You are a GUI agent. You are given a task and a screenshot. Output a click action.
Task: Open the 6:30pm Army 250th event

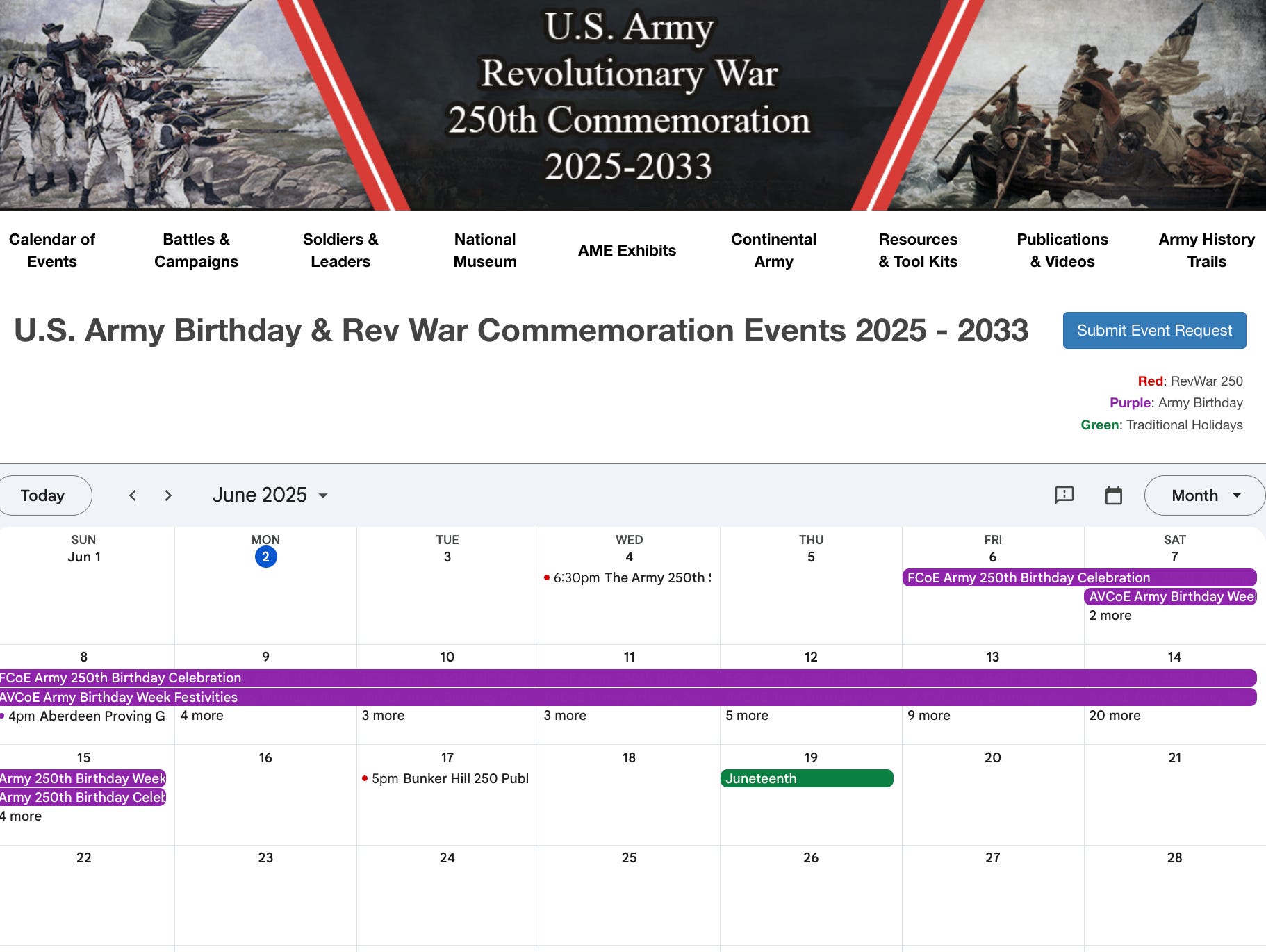pos(628,577)
